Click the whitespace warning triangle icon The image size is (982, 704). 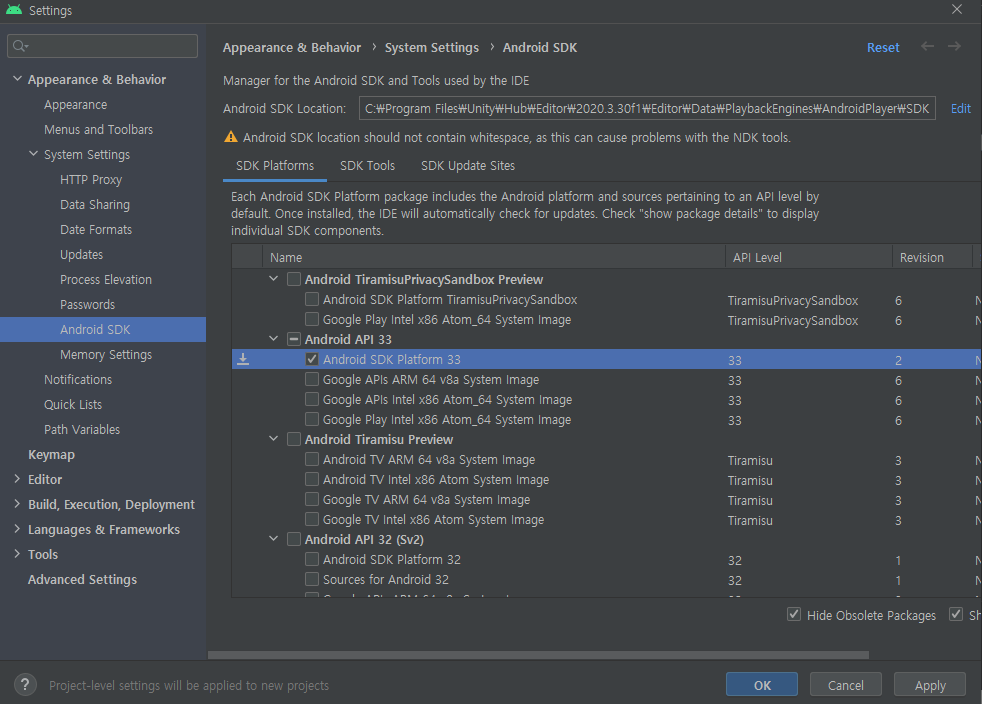tap(230, 137)
